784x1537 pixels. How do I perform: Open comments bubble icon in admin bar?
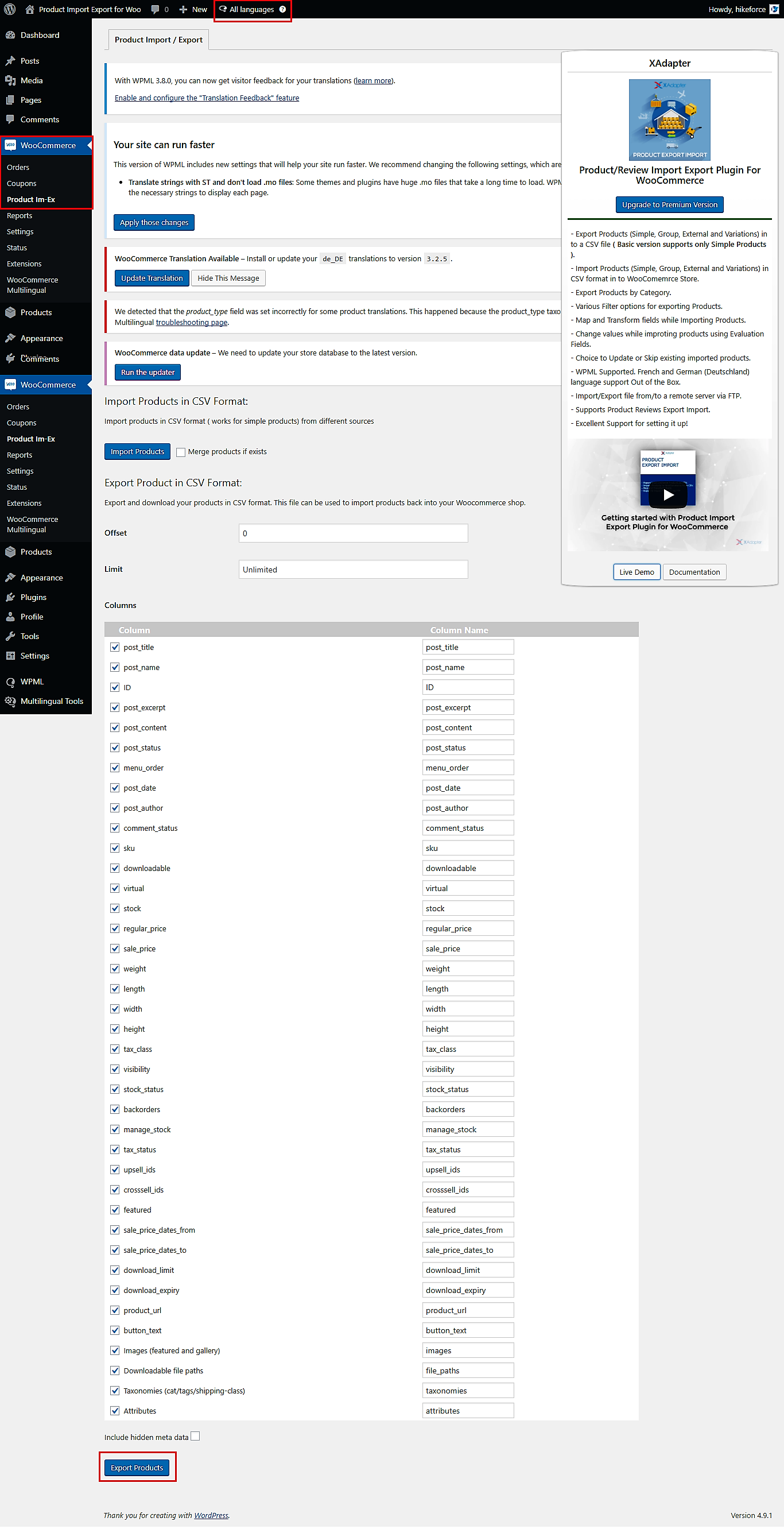155,9
